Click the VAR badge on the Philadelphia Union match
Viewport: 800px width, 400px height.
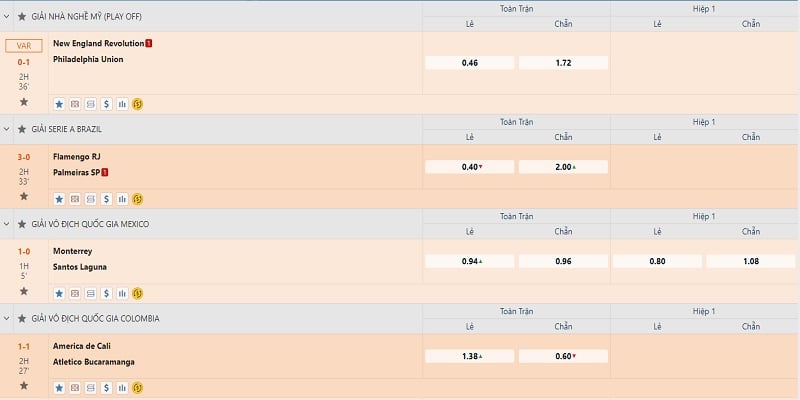point(24,46)
